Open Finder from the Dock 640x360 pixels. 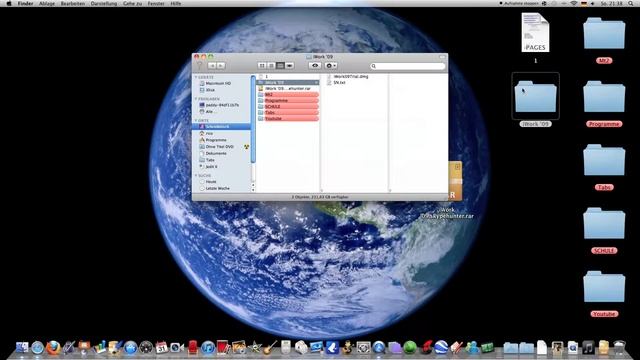click(x=22, y=347)
